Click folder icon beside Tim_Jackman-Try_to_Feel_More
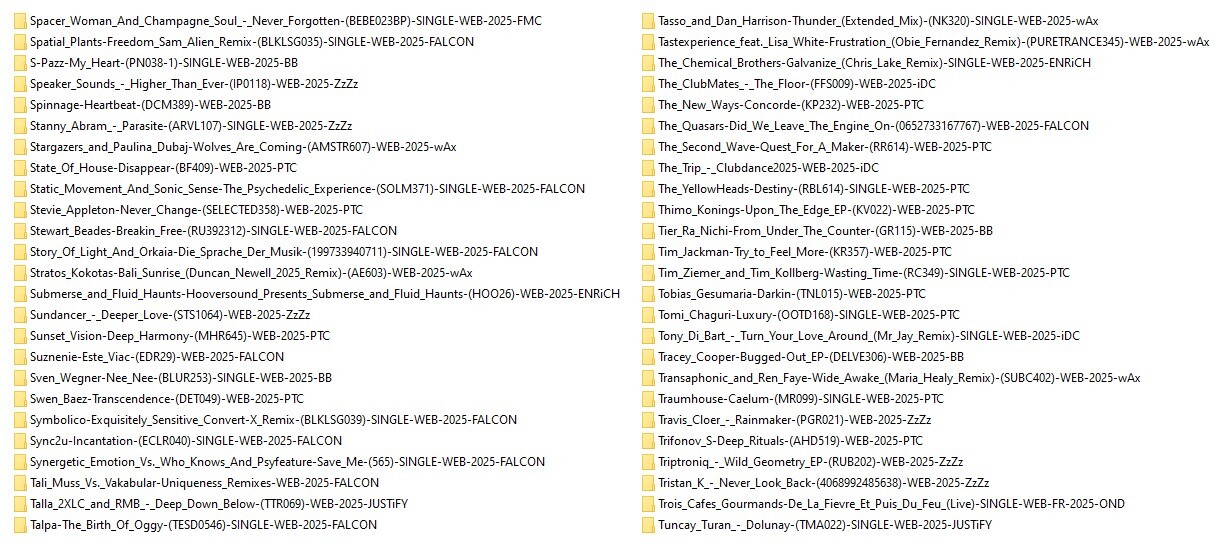Image resolution: width=1231 pixels, height=546 pixels. pyautogui.click(x=647, y=251)
